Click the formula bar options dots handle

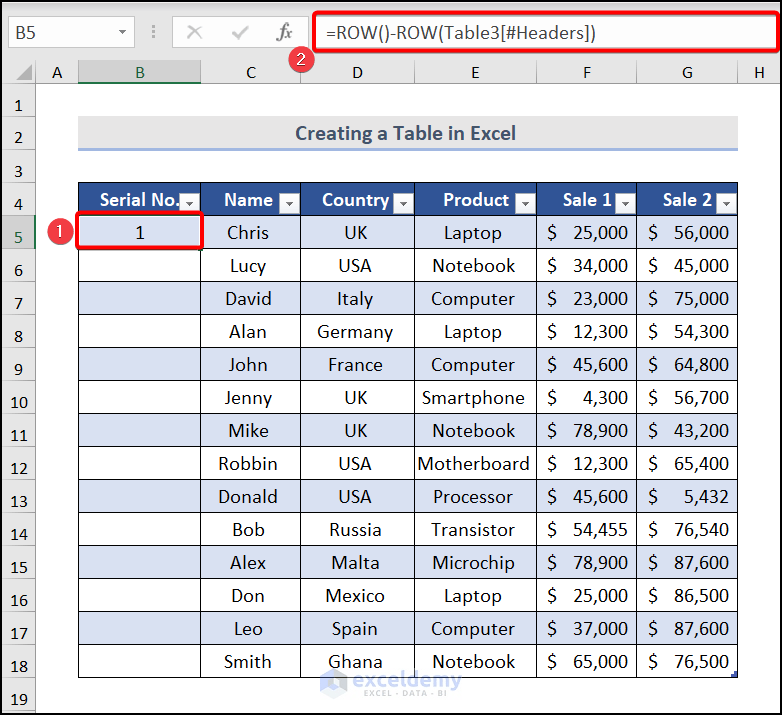[x=153, y=32]
